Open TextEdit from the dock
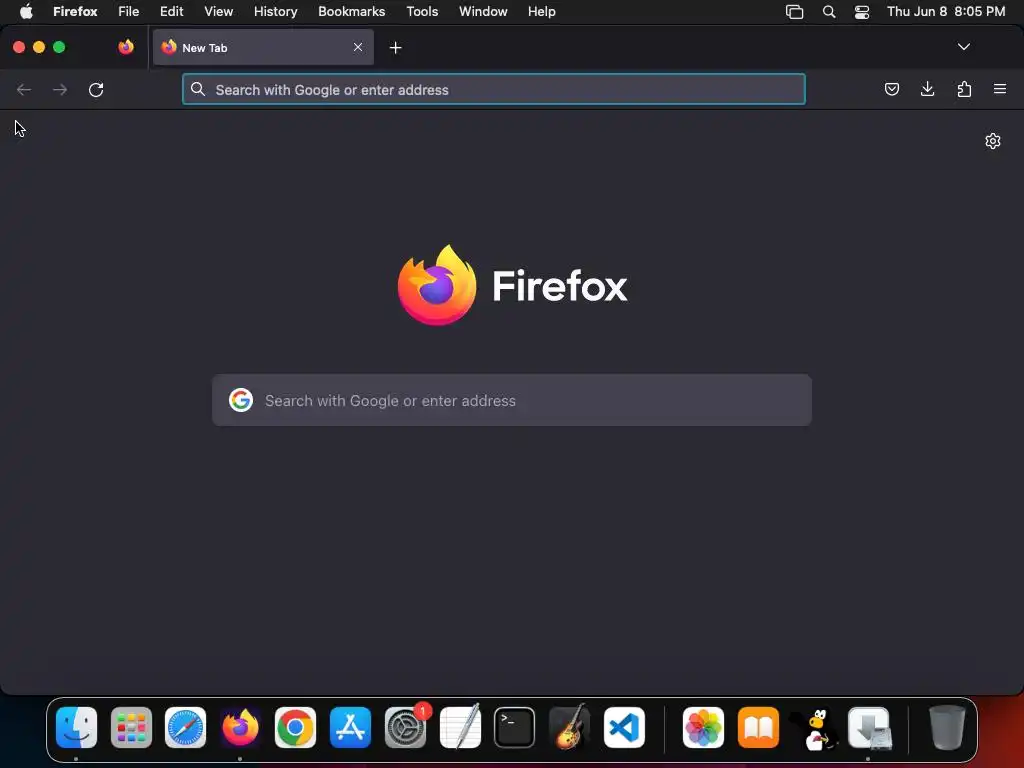This screenshot has height=768, width=1024. point(460,727)
